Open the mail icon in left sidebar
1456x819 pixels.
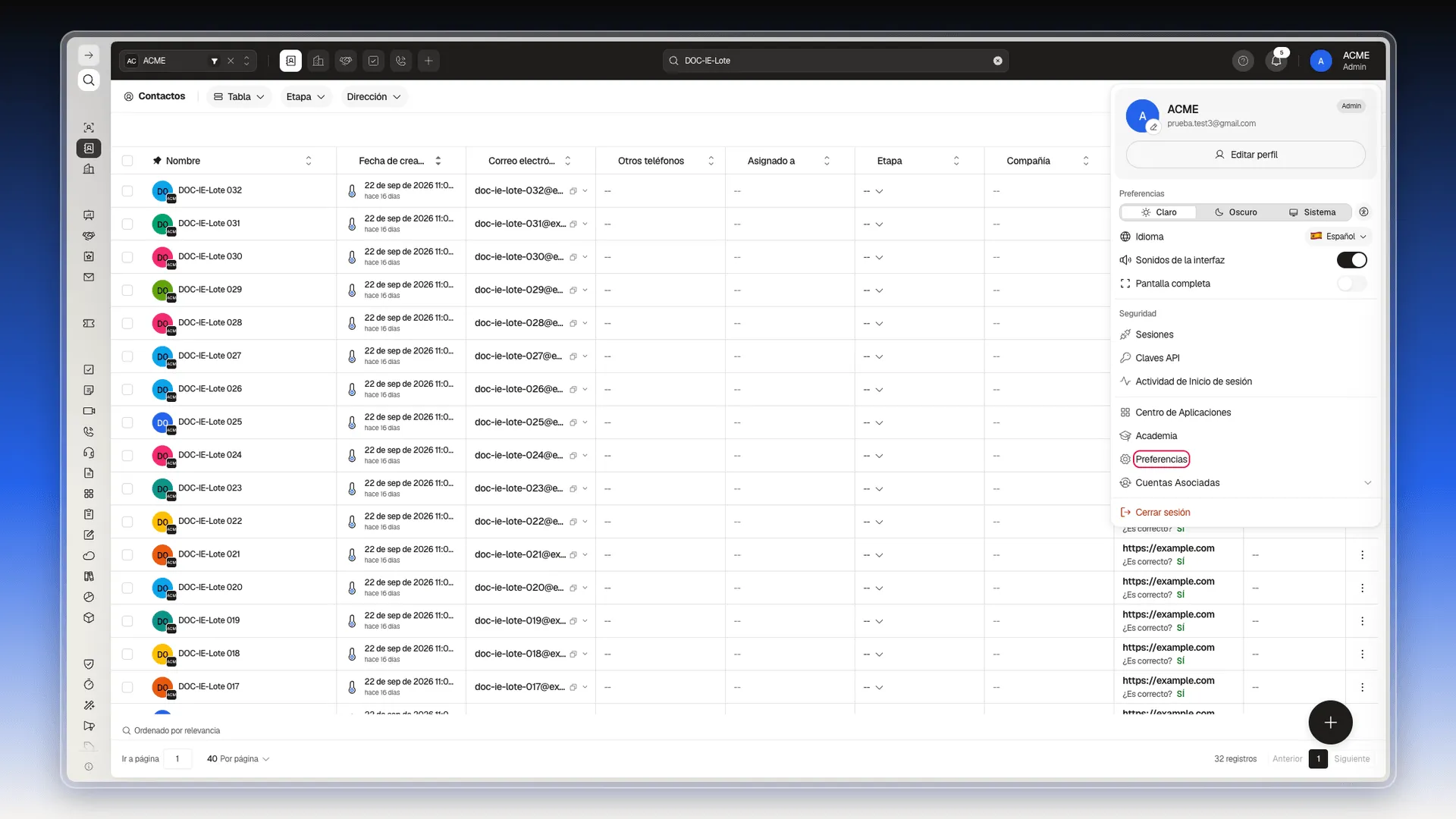click(89, 278)
